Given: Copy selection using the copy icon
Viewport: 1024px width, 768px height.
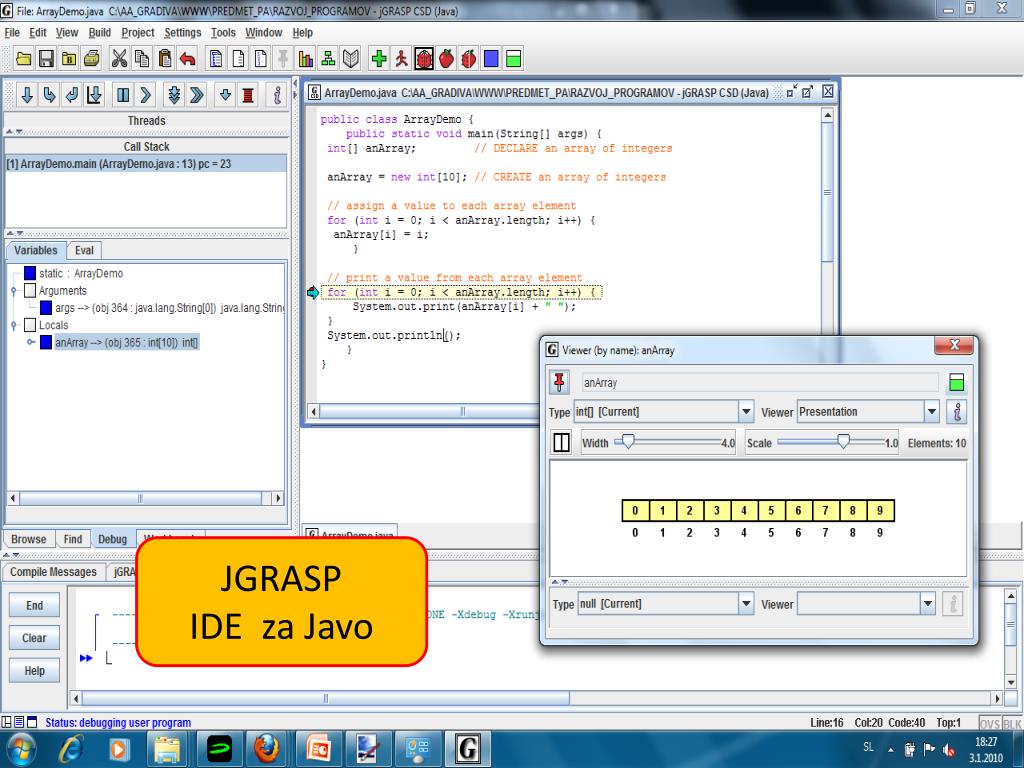Looking at the screenshot, I should click(x=142, y=59).
